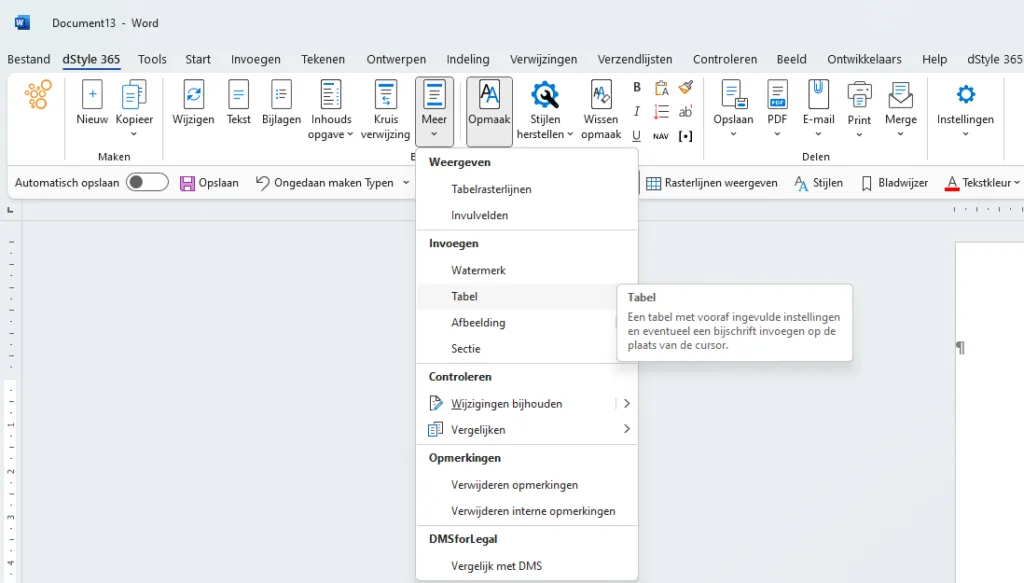This screenshot has width=1024, height=583.
Task: Expand Wijzigingen bijhouden submenu
Action: pos(626,403)
